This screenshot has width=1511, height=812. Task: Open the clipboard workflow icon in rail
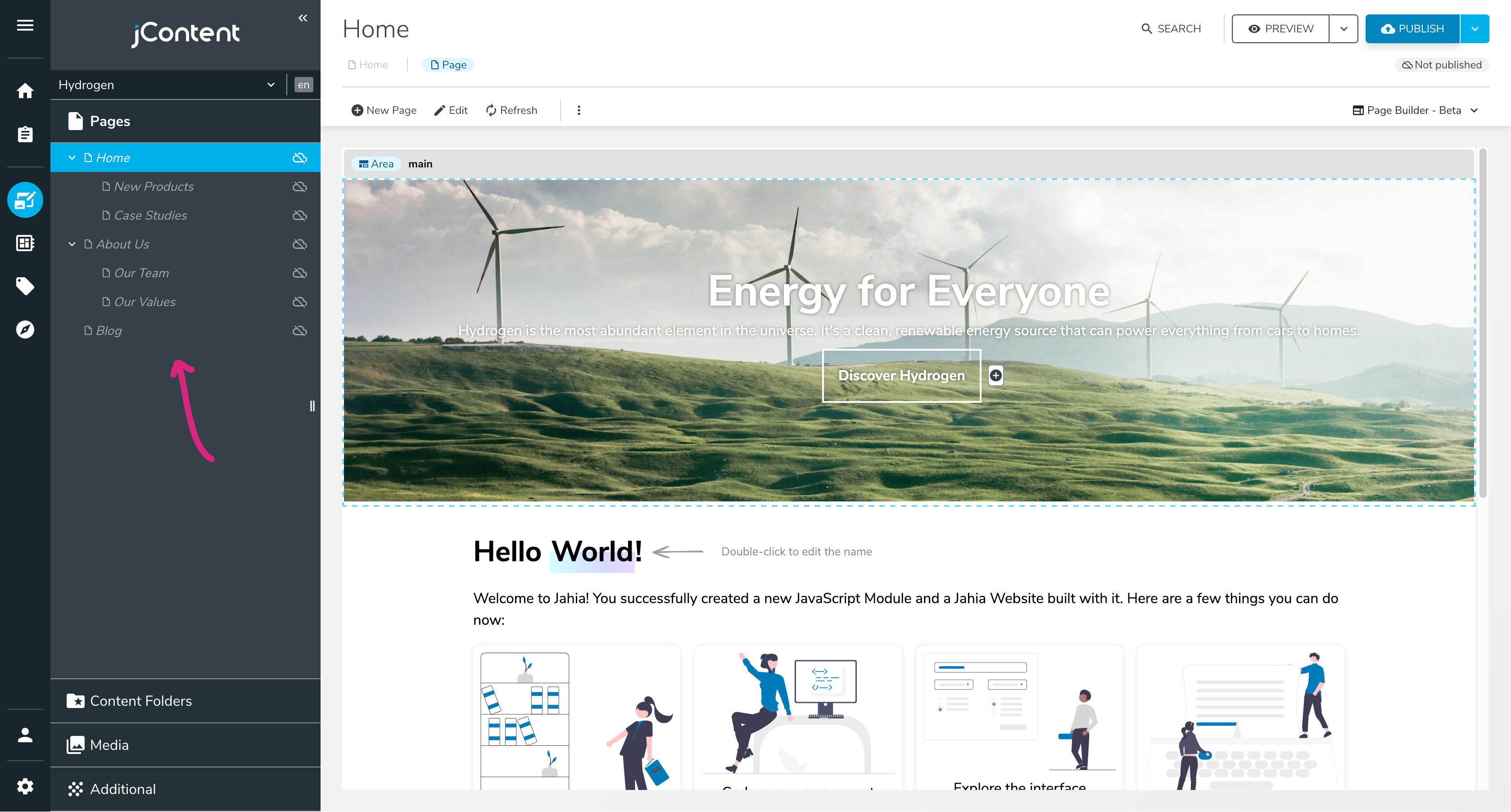pos(25,134)
